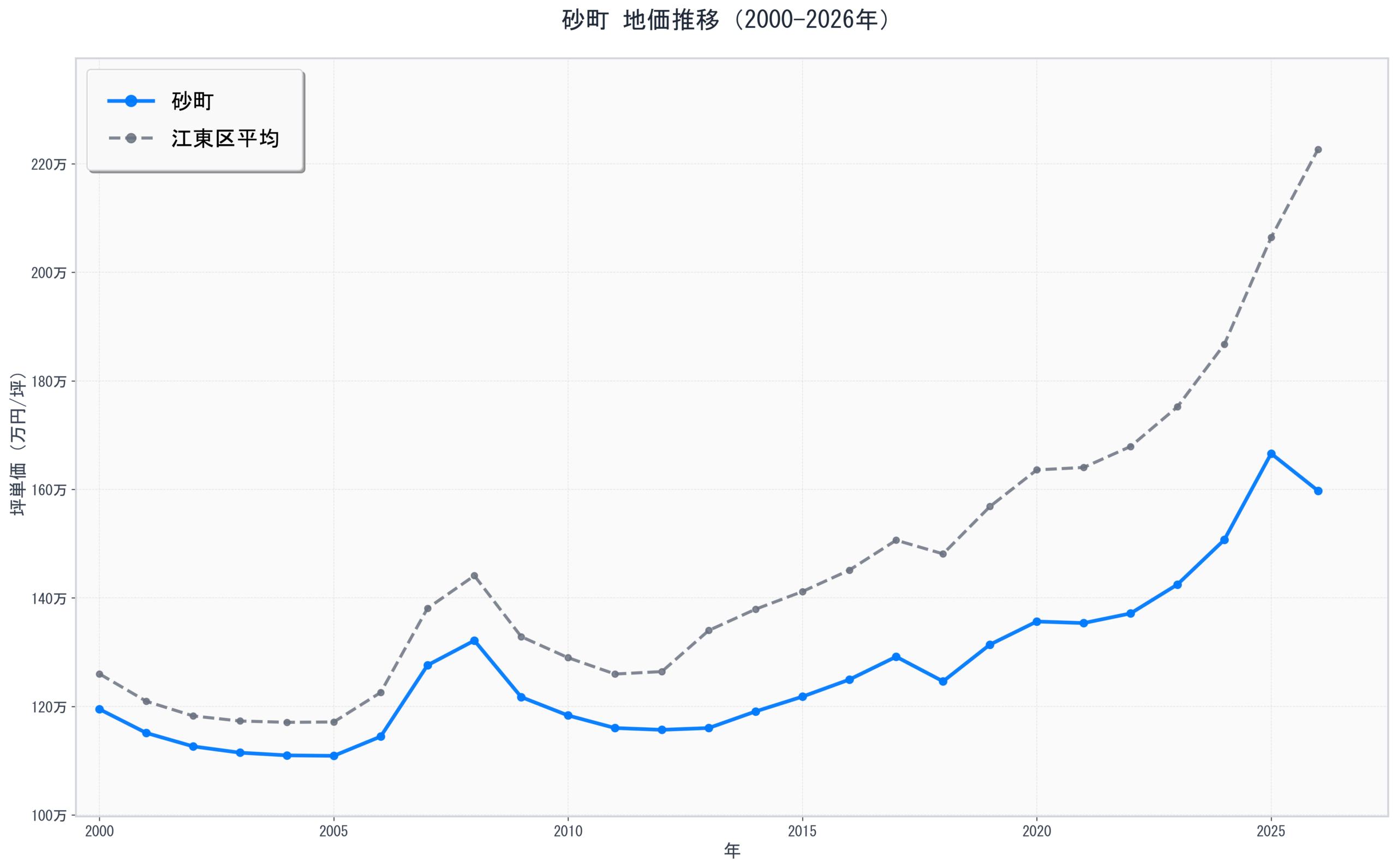Pick the 砂町 lowest point at 2005

pos(333,756)
